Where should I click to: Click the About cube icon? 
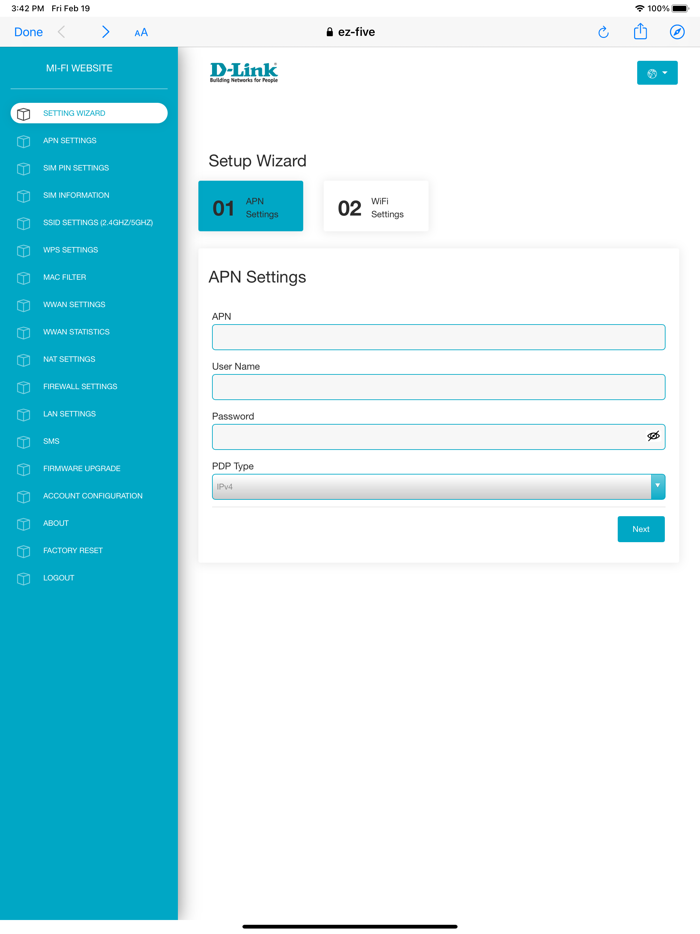coord(23,524)
